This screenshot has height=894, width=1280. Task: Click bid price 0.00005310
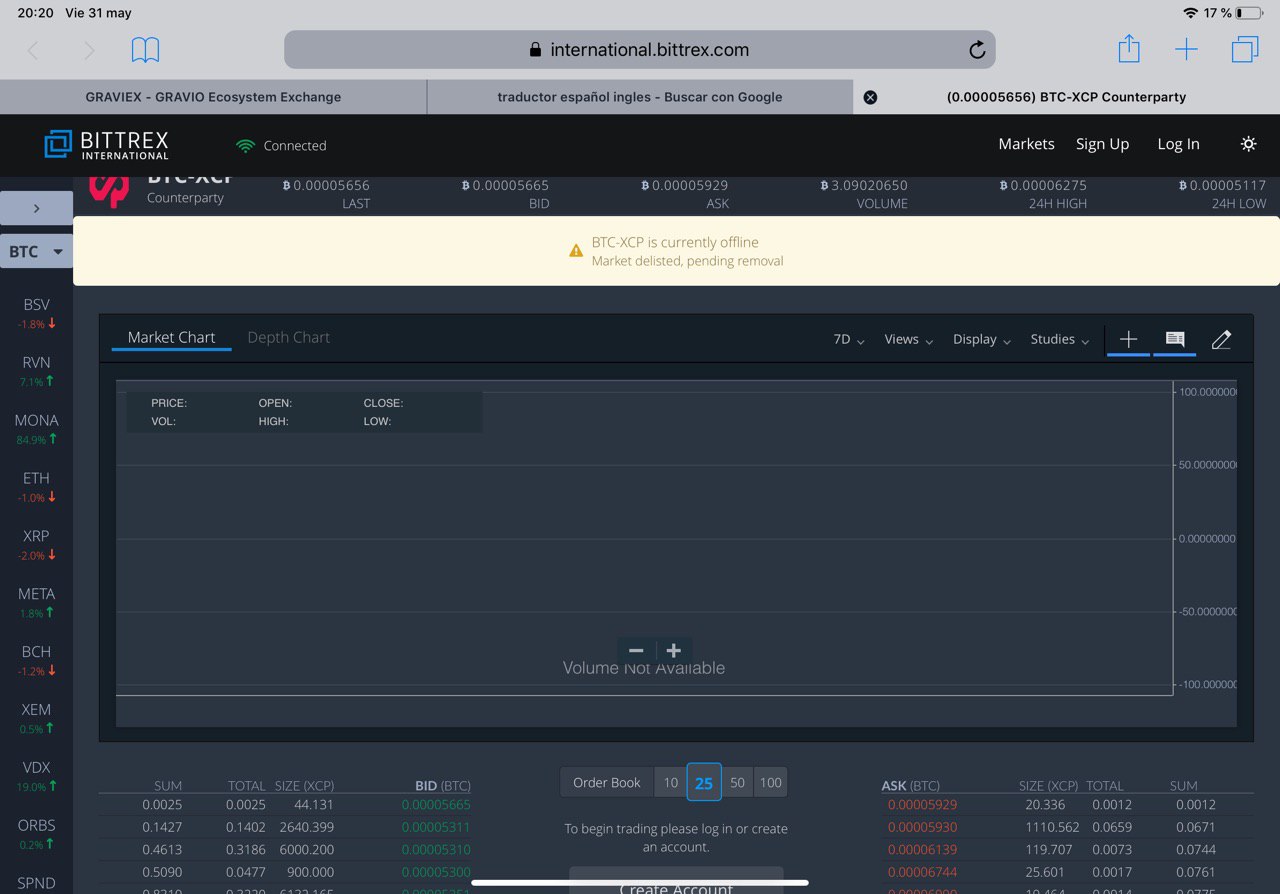[436, 850]
